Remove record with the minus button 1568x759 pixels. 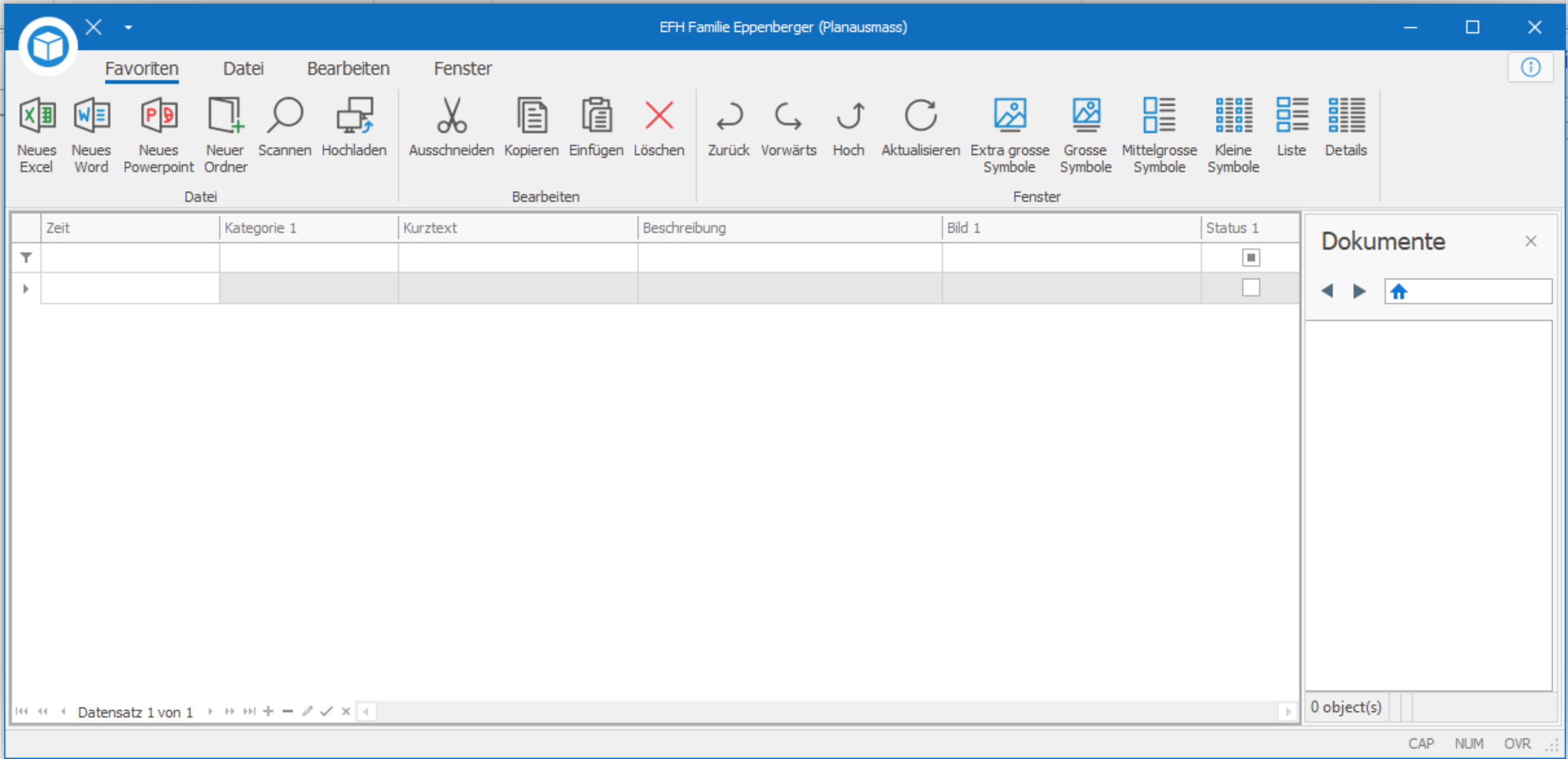tap(288, 711)
